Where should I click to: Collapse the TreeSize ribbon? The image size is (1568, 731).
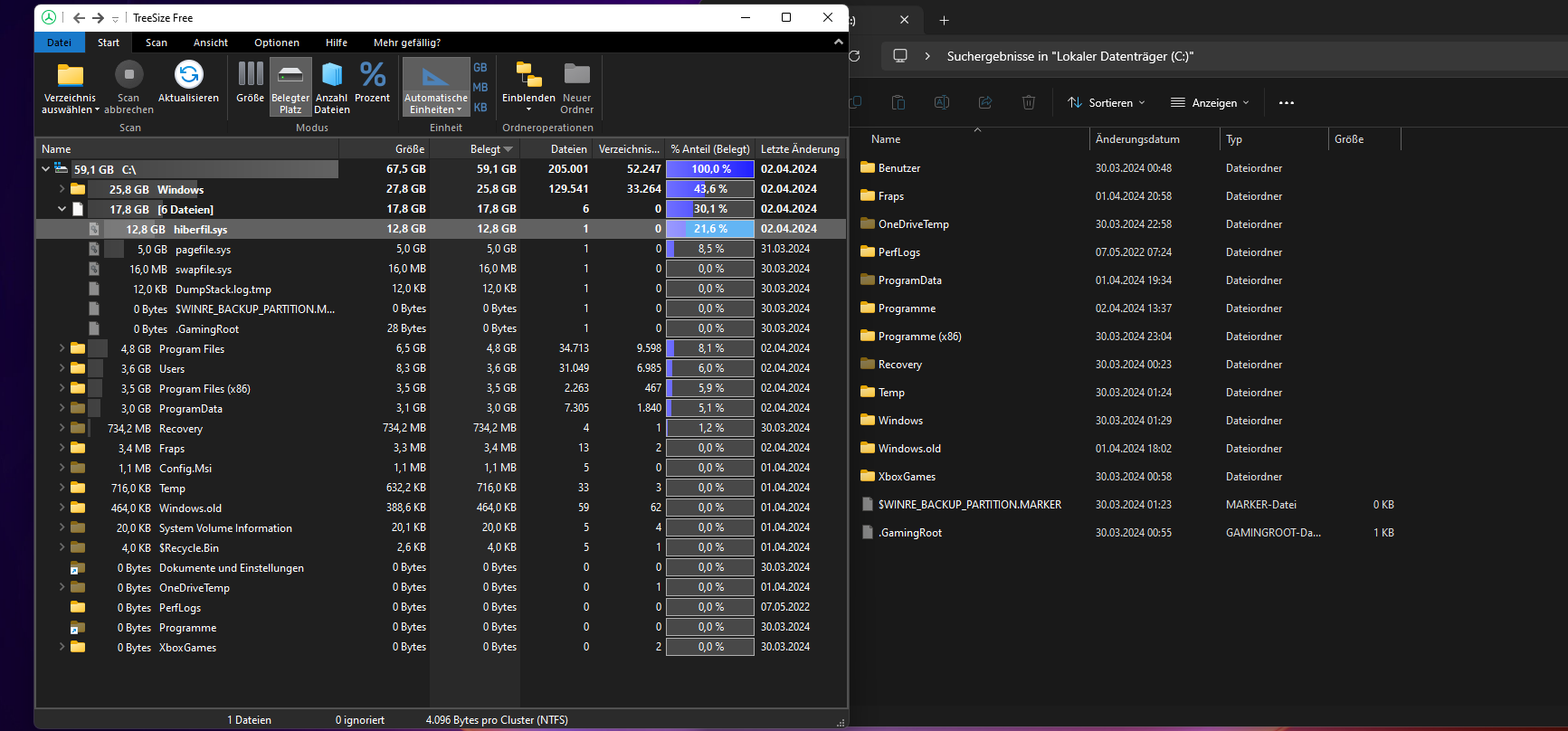click(838, 42)
